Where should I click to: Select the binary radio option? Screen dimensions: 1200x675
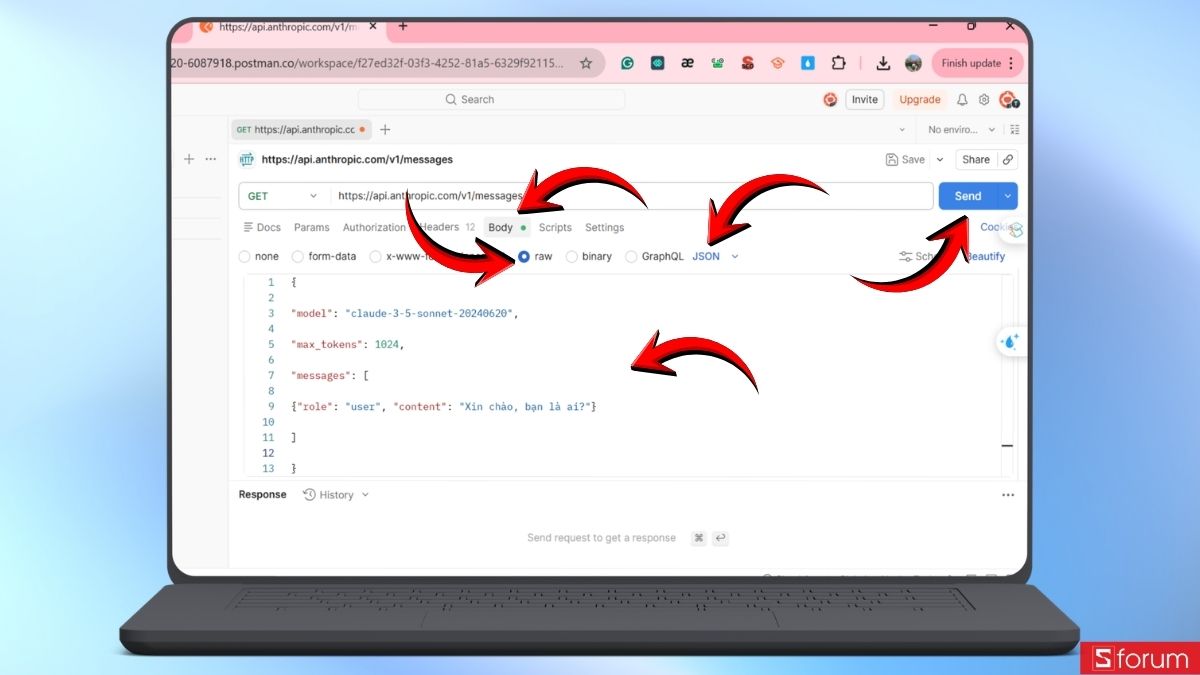[572, 257]
